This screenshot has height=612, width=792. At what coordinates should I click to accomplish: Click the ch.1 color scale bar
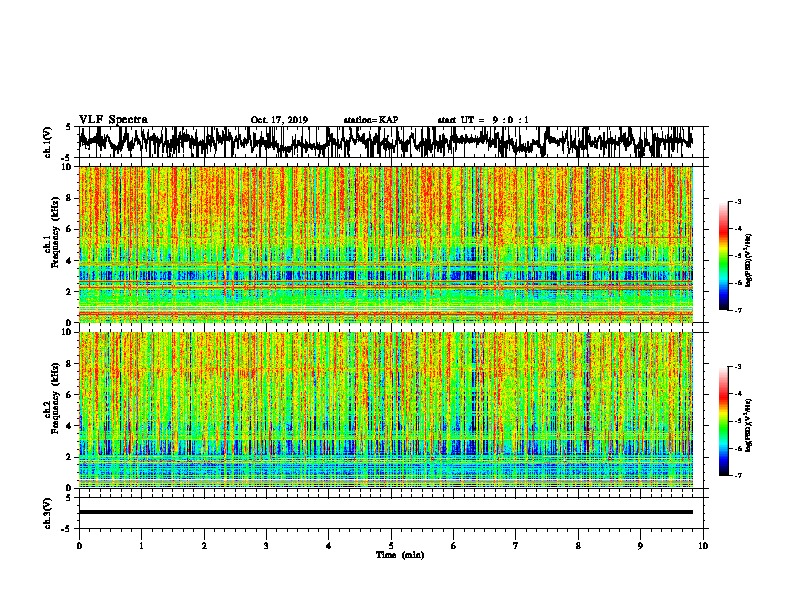tap(723, 256)
